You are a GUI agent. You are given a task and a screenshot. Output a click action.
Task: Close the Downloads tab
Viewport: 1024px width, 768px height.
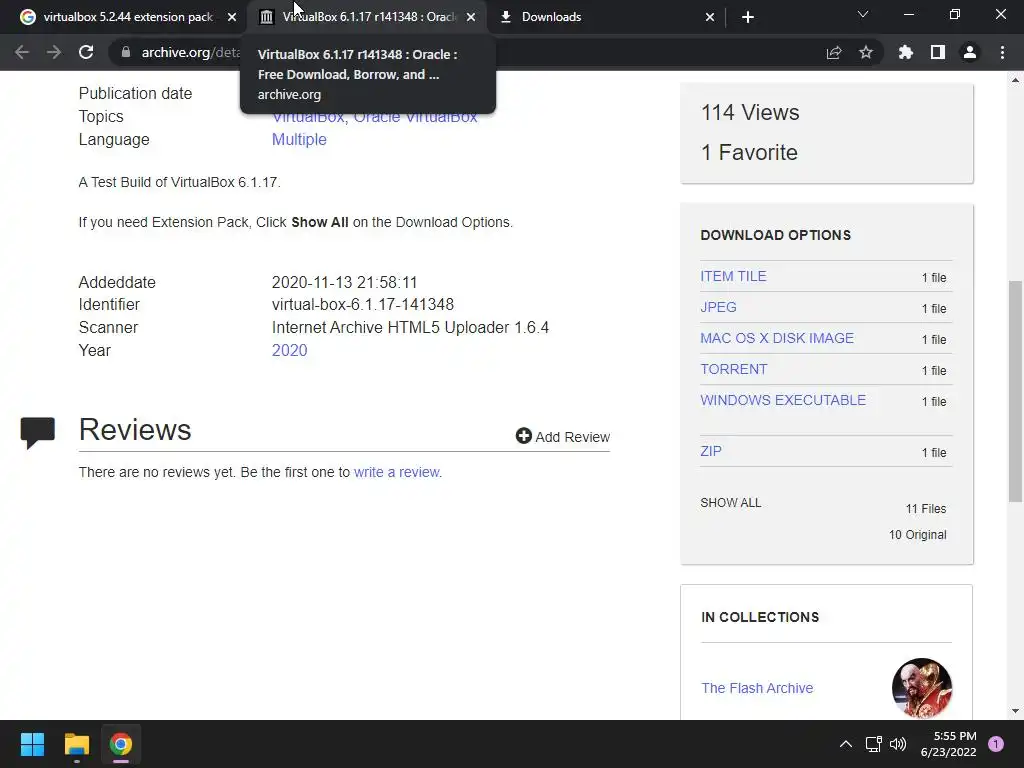click(x=710, y=17)
